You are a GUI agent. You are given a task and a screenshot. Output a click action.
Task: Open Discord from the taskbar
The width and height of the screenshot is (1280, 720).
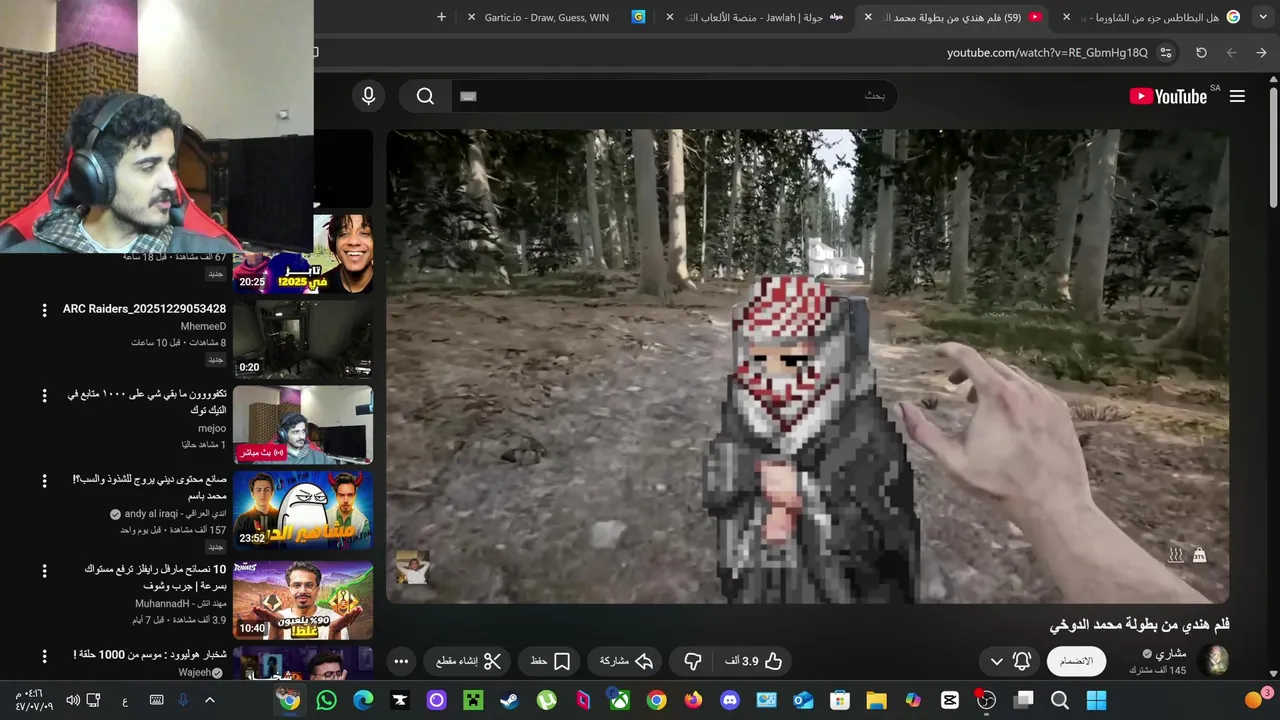coord(730,700)
